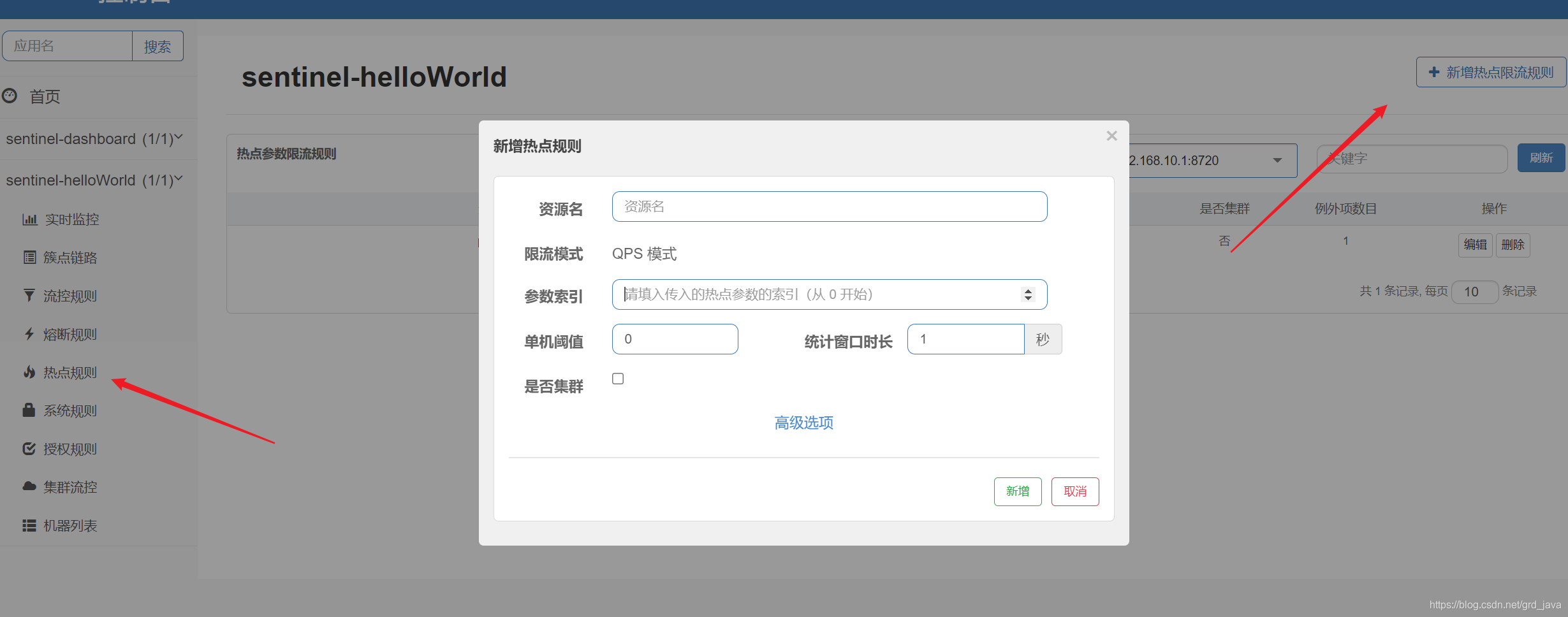Click the 例外项数目 column header

pos(1345,208)
